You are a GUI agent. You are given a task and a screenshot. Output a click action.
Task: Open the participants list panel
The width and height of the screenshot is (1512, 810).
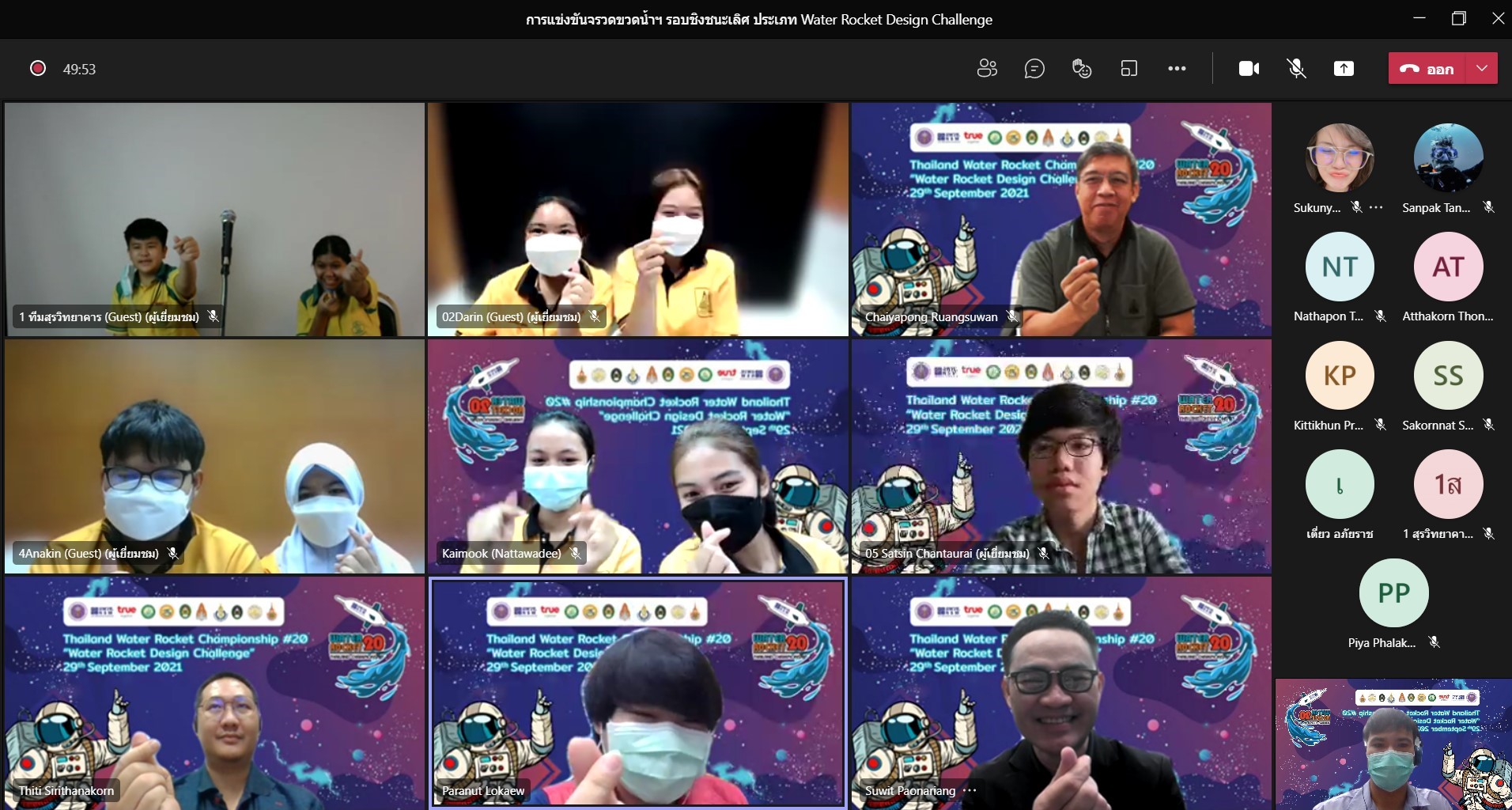[x=987, y=69]
